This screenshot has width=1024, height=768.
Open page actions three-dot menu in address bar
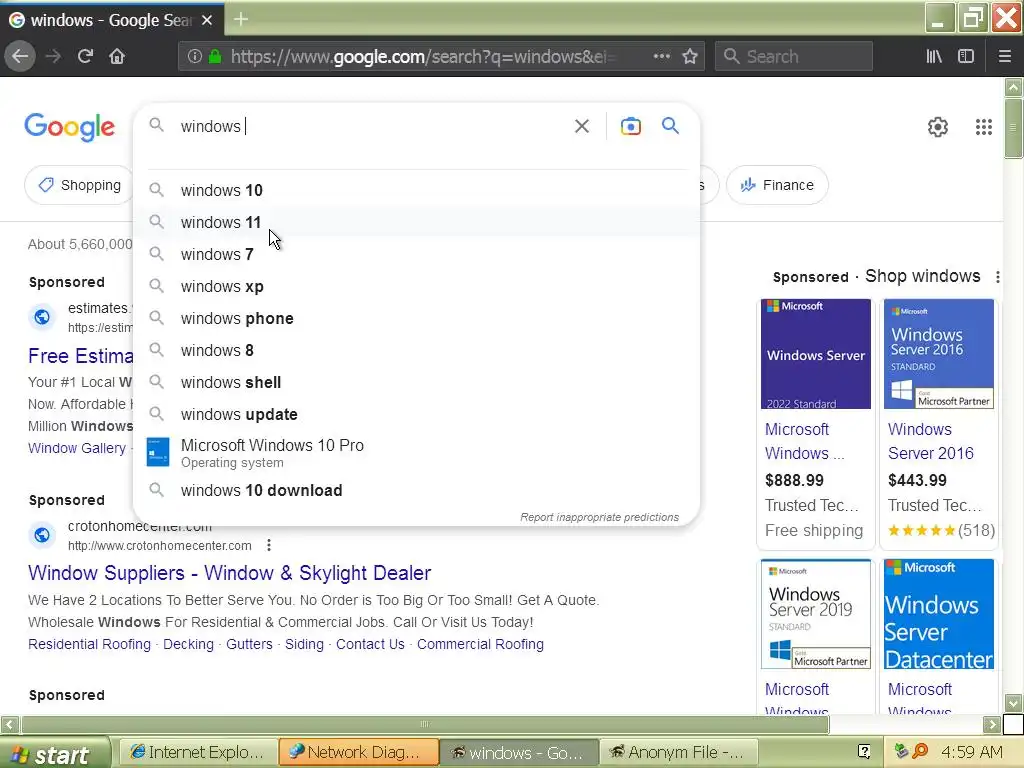(x=662, y=56)
